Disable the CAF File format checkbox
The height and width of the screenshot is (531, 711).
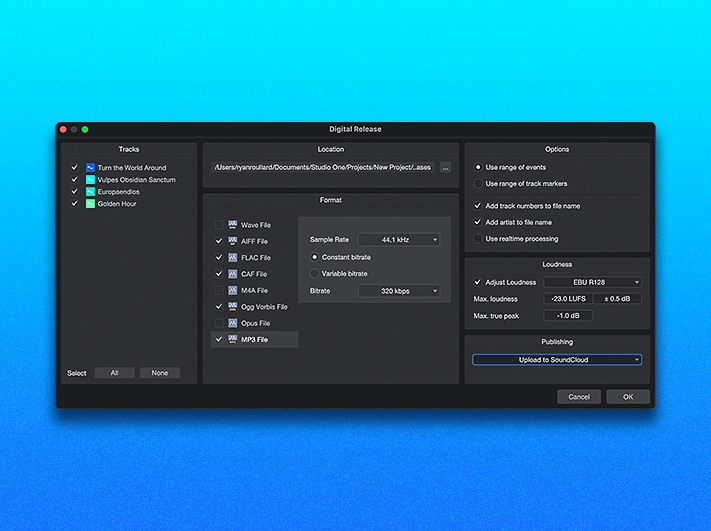tap(219, 274)
